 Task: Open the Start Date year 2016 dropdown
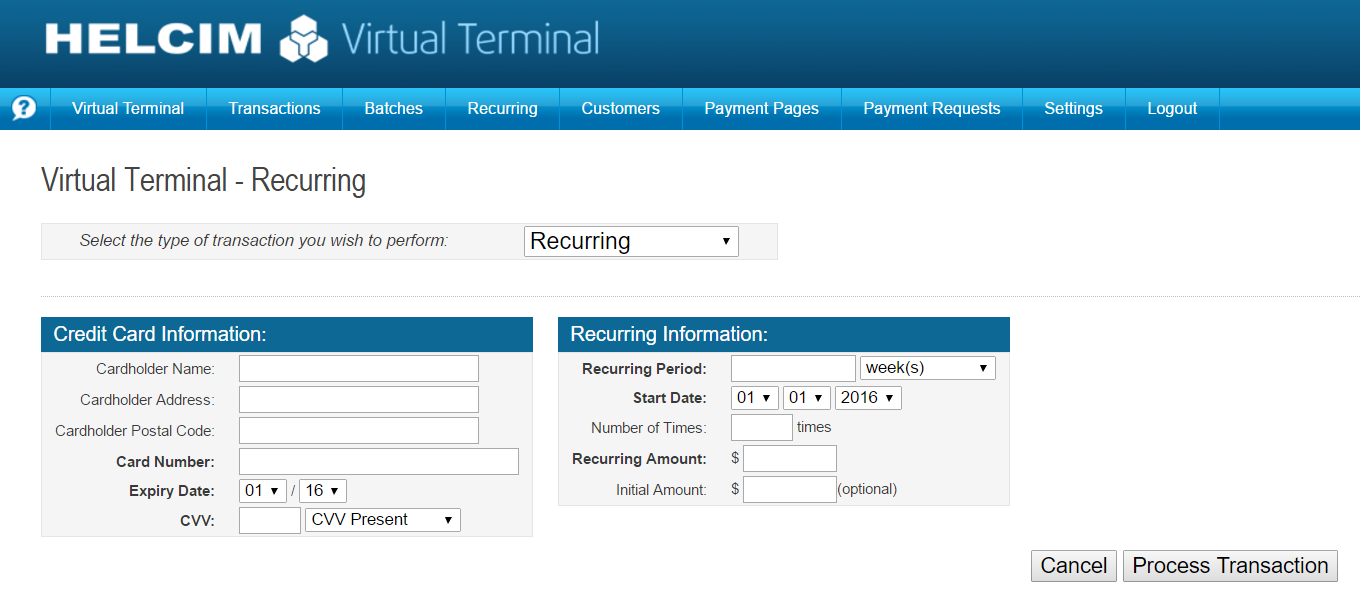868,397
